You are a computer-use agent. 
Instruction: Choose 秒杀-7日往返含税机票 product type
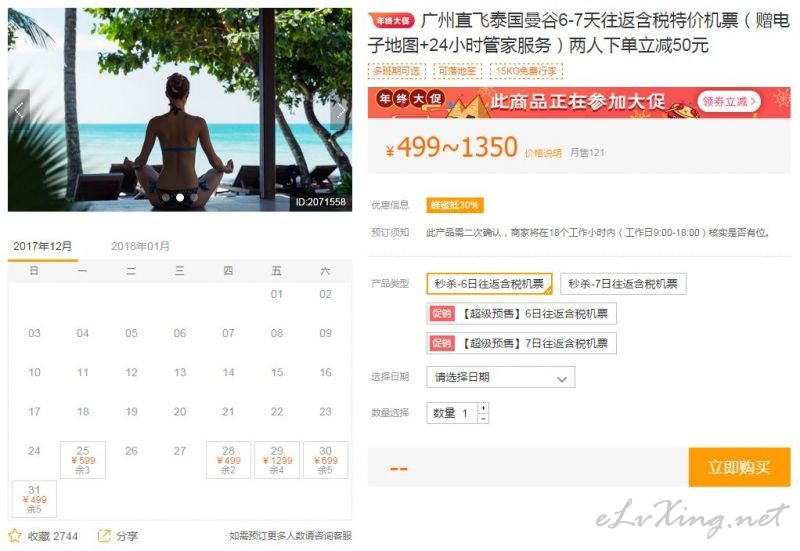click(623, 284)
